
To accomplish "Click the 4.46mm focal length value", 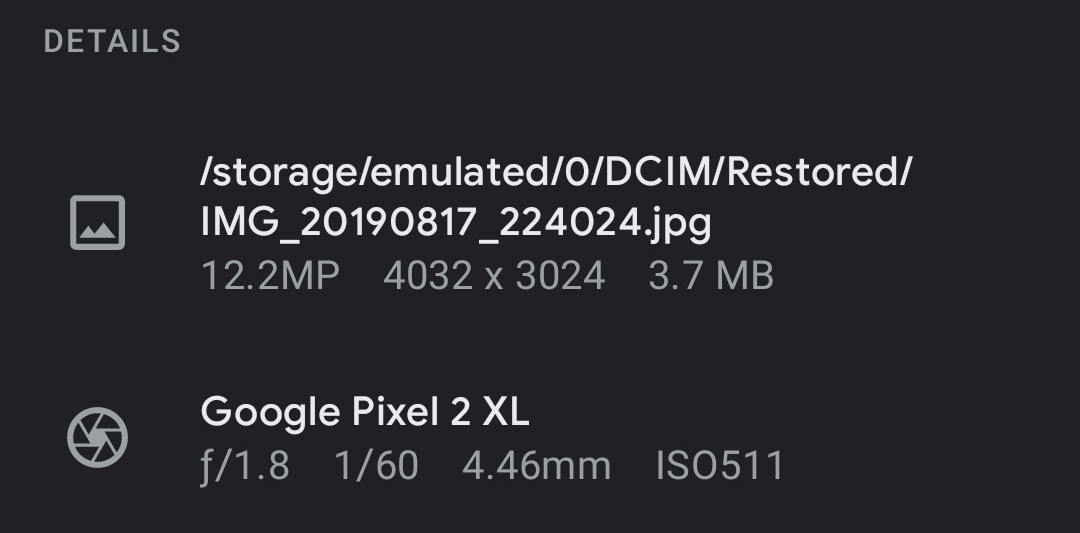I will [x=536, y=465].
